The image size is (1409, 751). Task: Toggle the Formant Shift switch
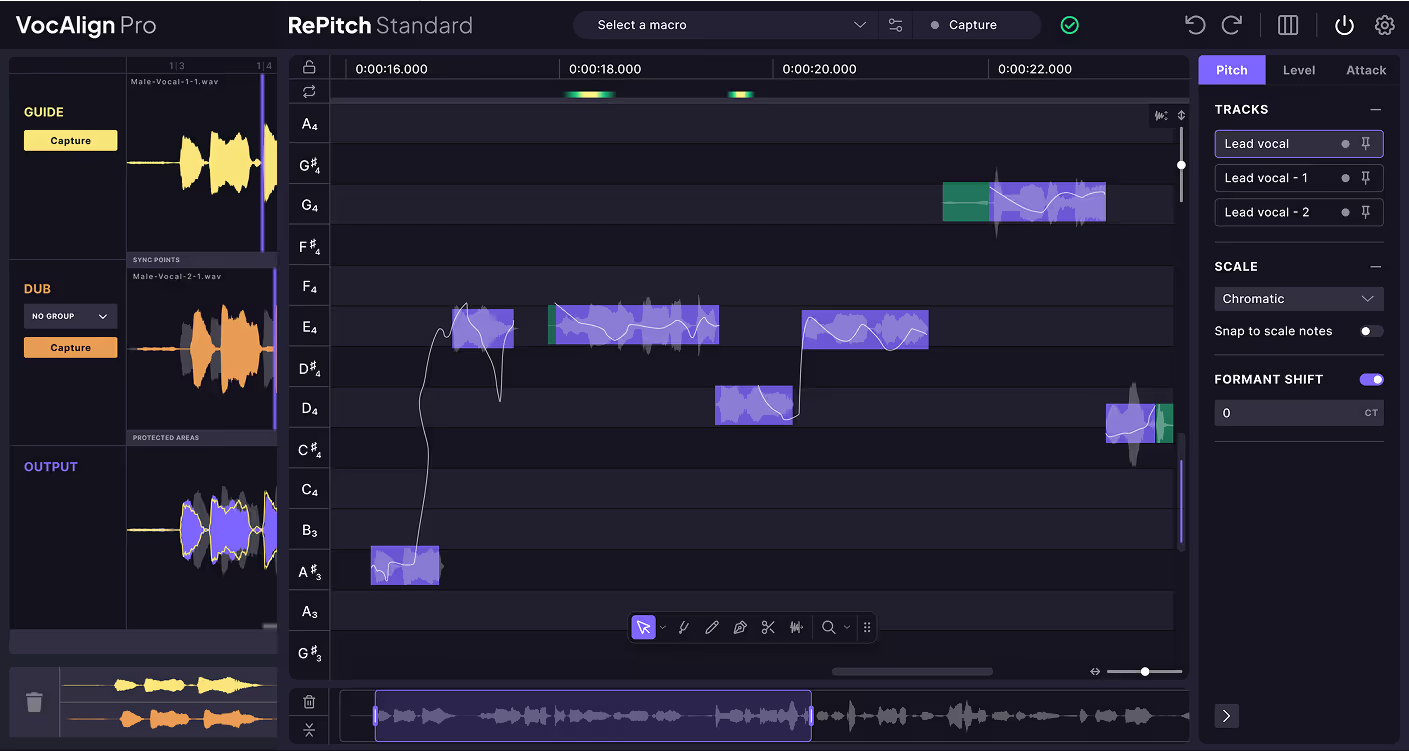coord(1371,380)
